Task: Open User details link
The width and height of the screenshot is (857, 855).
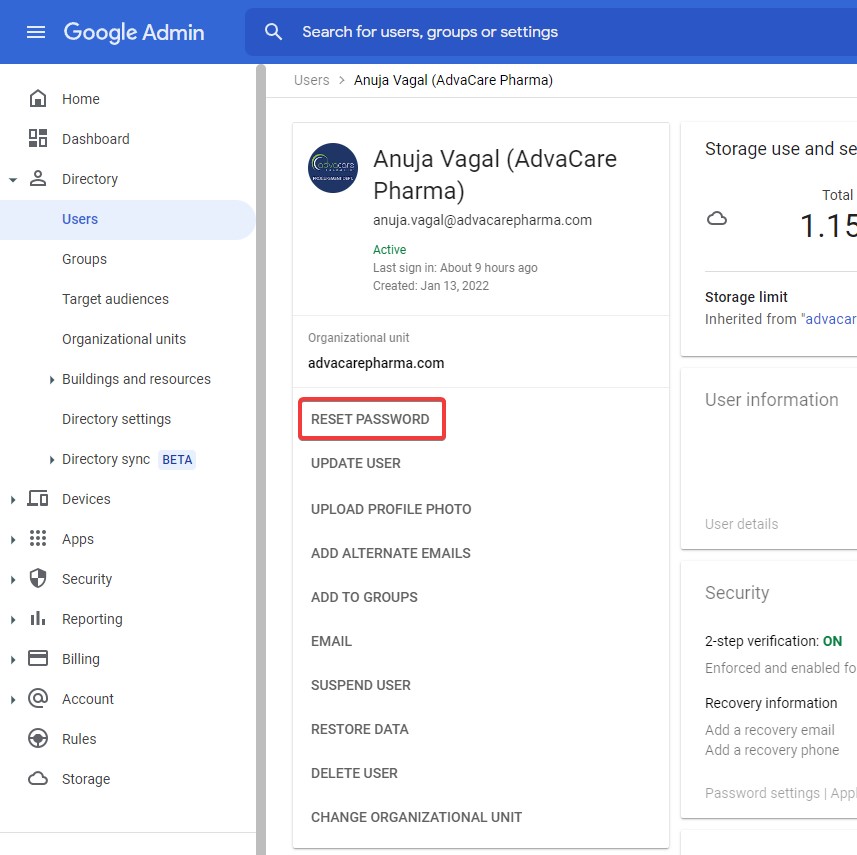Action: (x=742, y=524)
